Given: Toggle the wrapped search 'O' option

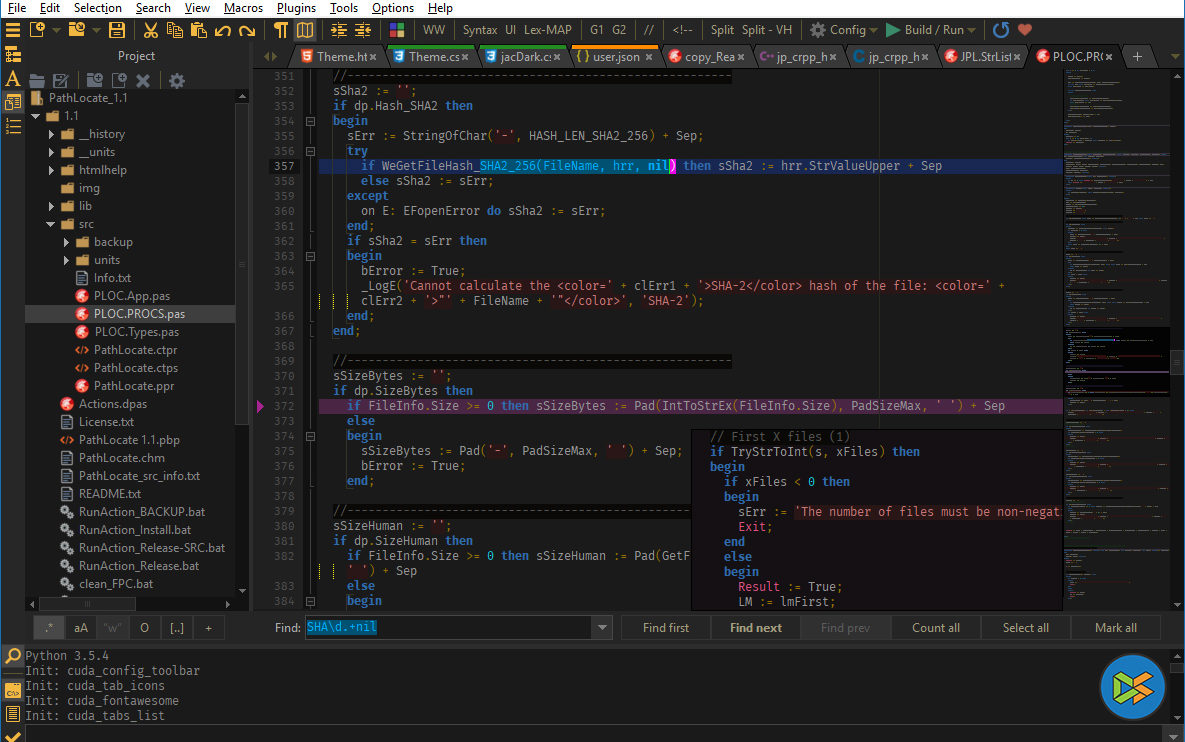Looking at the screenshot, I should tap(144, 628).
